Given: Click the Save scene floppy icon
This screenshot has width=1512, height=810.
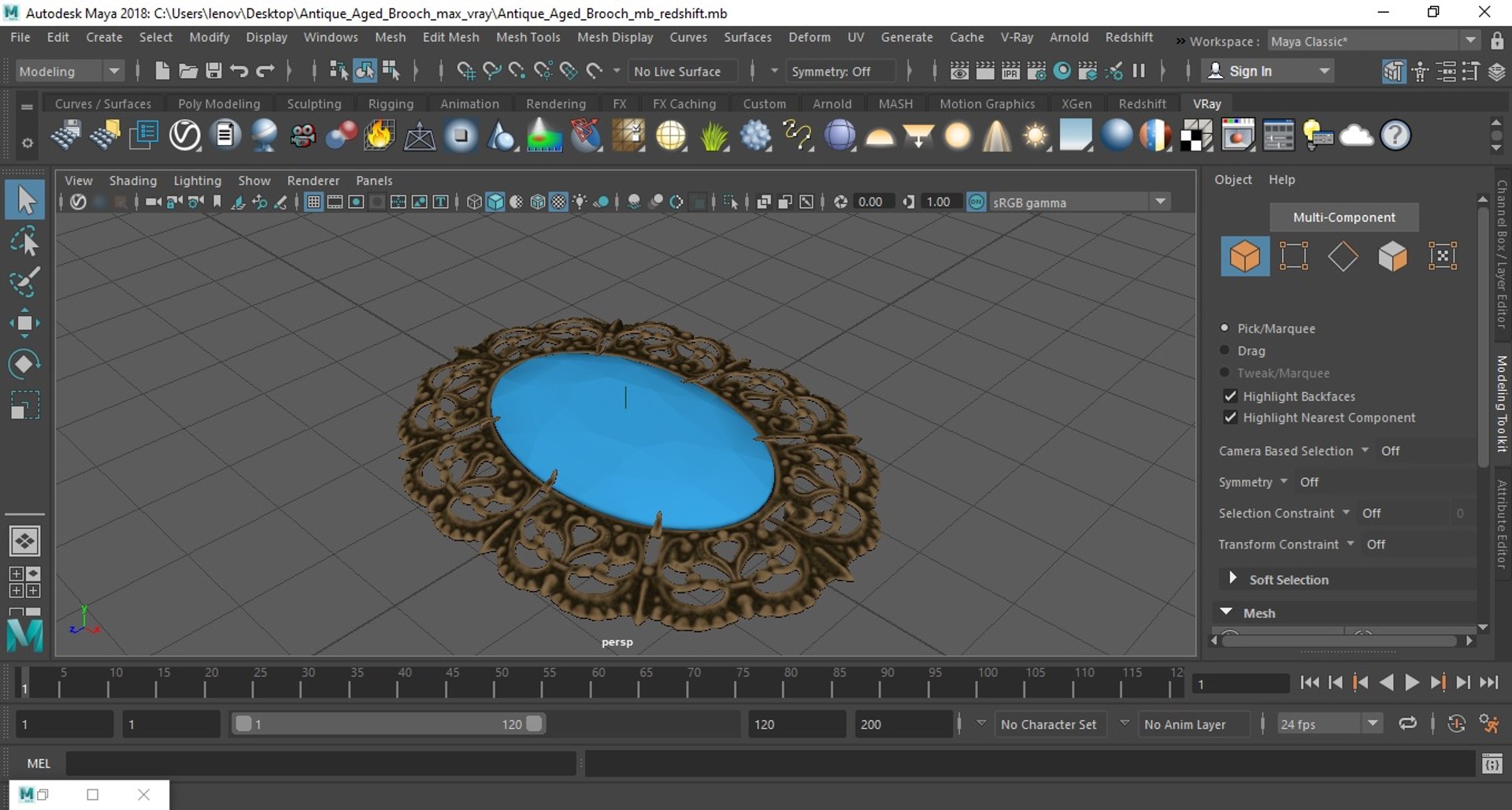Looking at the screenshot, I should 213,71.
